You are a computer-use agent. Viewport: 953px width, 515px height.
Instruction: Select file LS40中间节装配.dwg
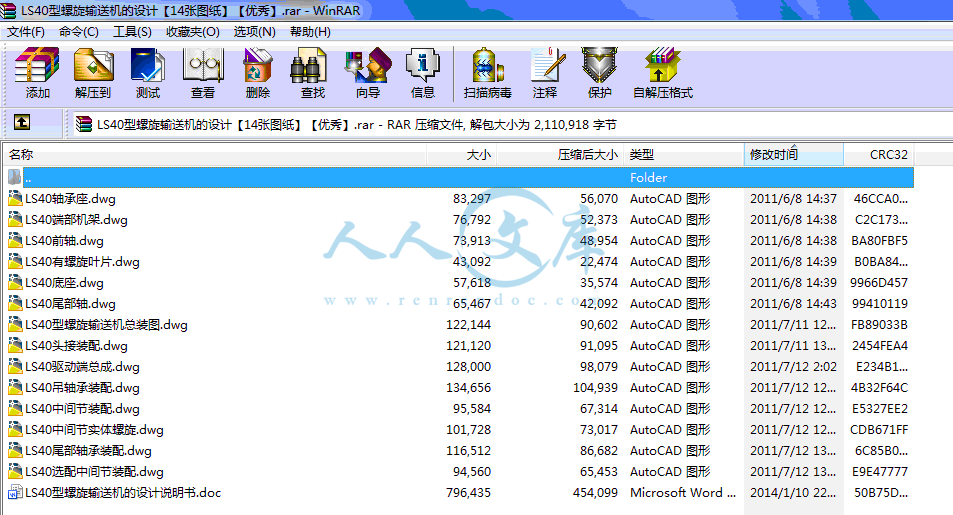pos(83,409)
